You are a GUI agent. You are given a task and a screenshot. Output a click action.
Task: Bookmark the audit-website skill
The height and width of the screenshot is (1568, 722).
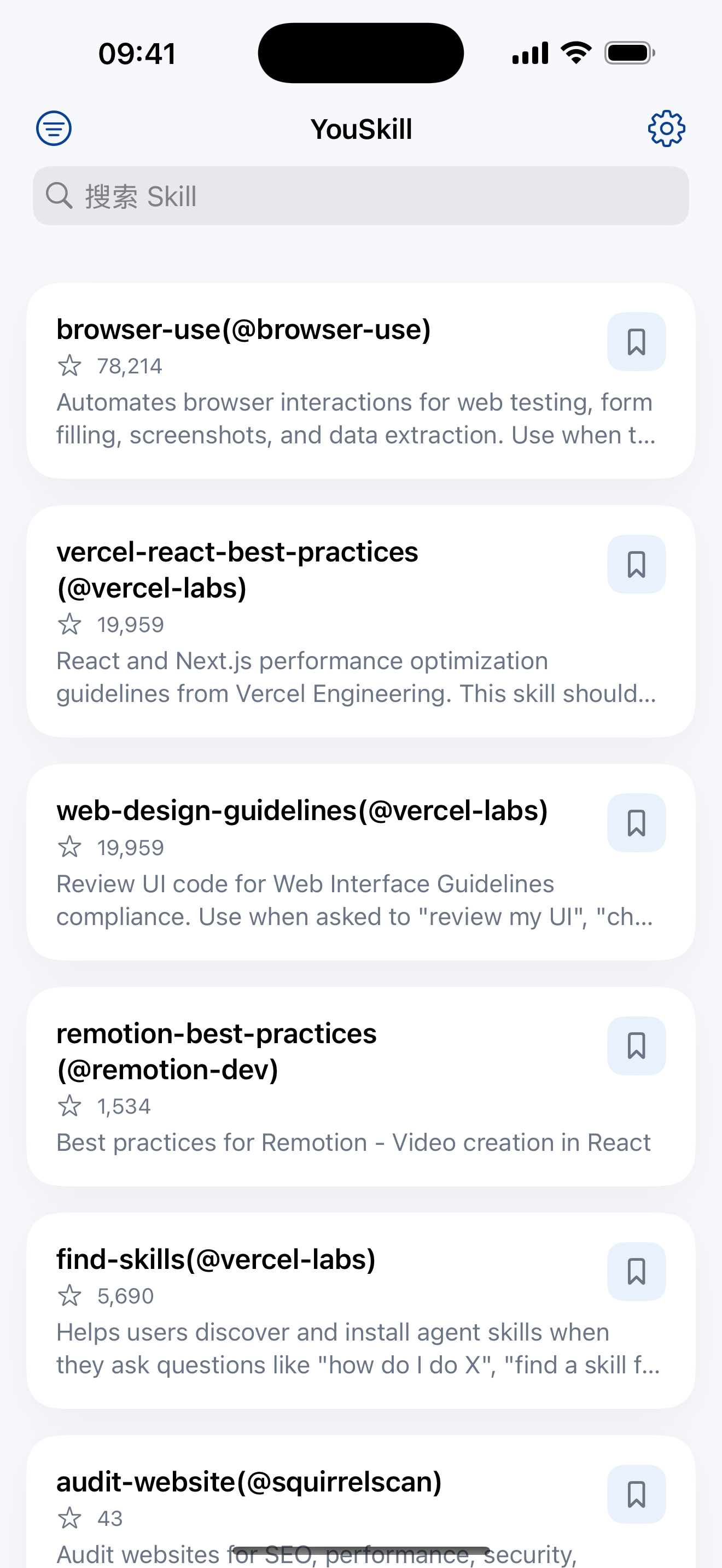click(x=636, y=1494)
